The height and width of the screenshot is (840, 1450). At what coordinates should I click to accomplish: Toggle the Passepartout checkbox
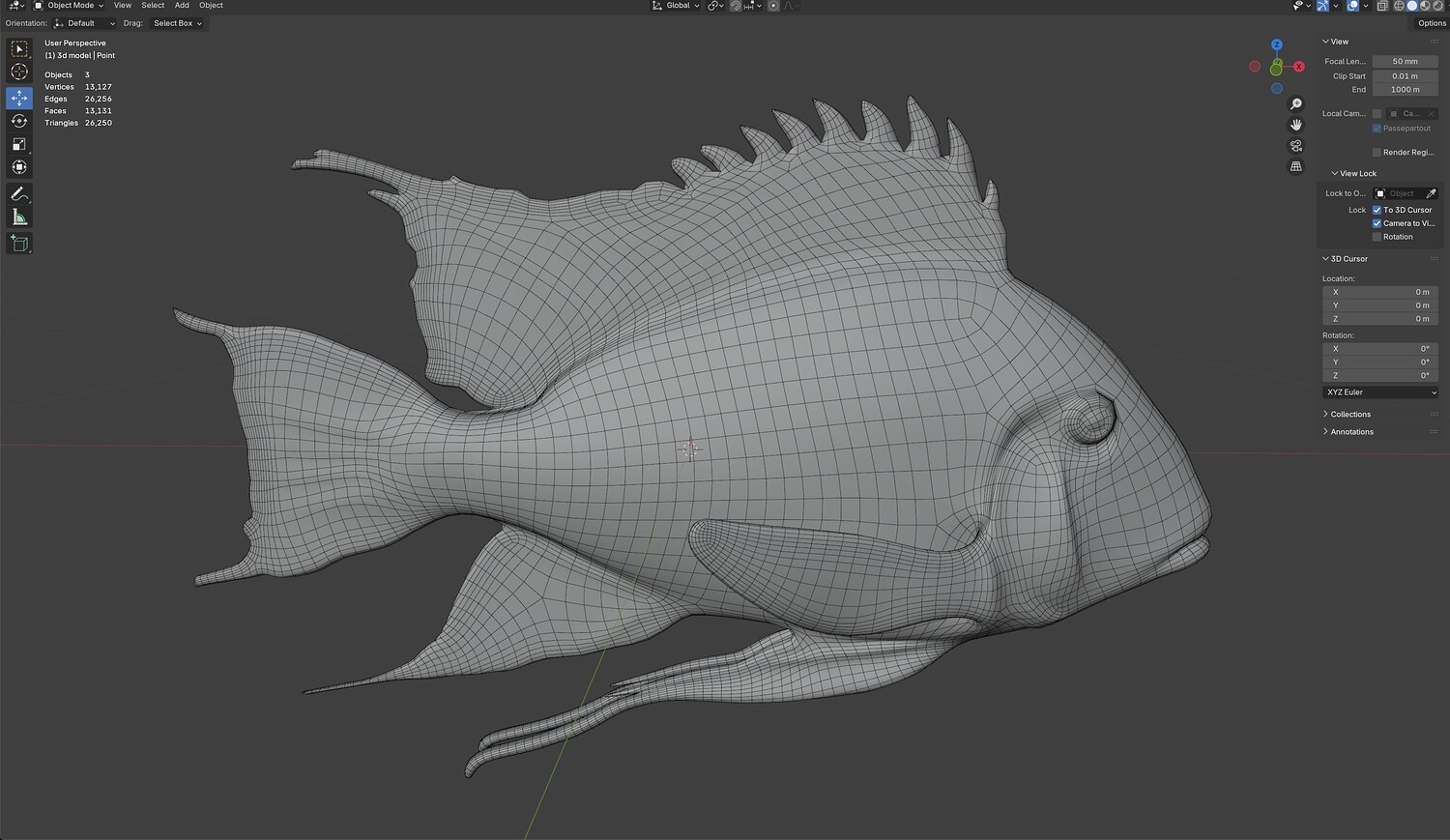tap(1377, 129)
